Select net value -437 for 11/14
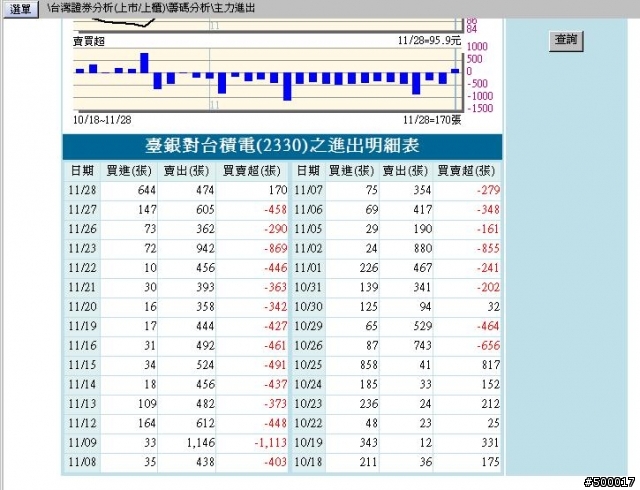Viewport: 640px width, 490px height. point(275,384)
